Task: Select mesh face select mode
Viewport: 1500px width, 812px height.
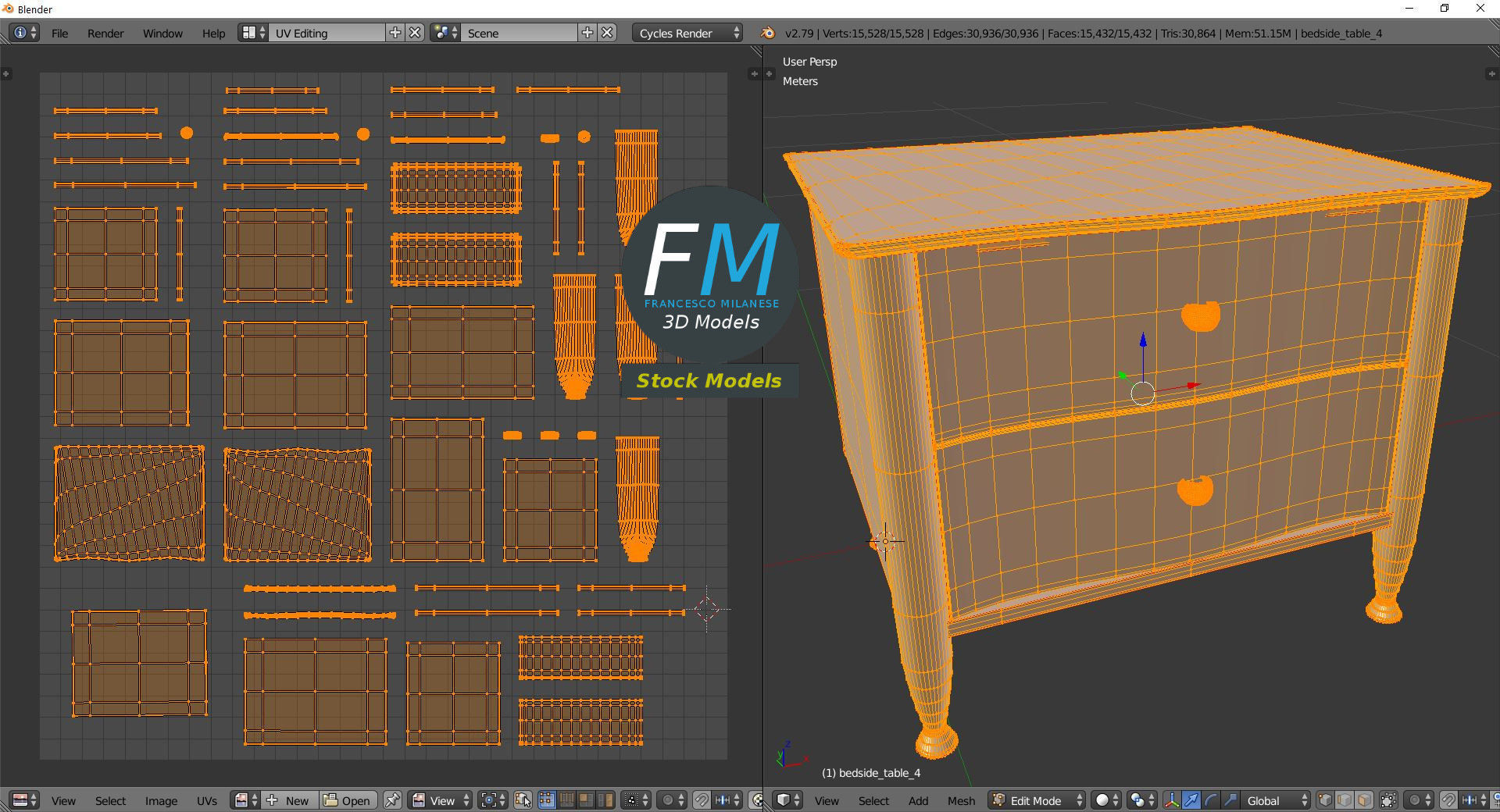Action: tap(1364, 800)
